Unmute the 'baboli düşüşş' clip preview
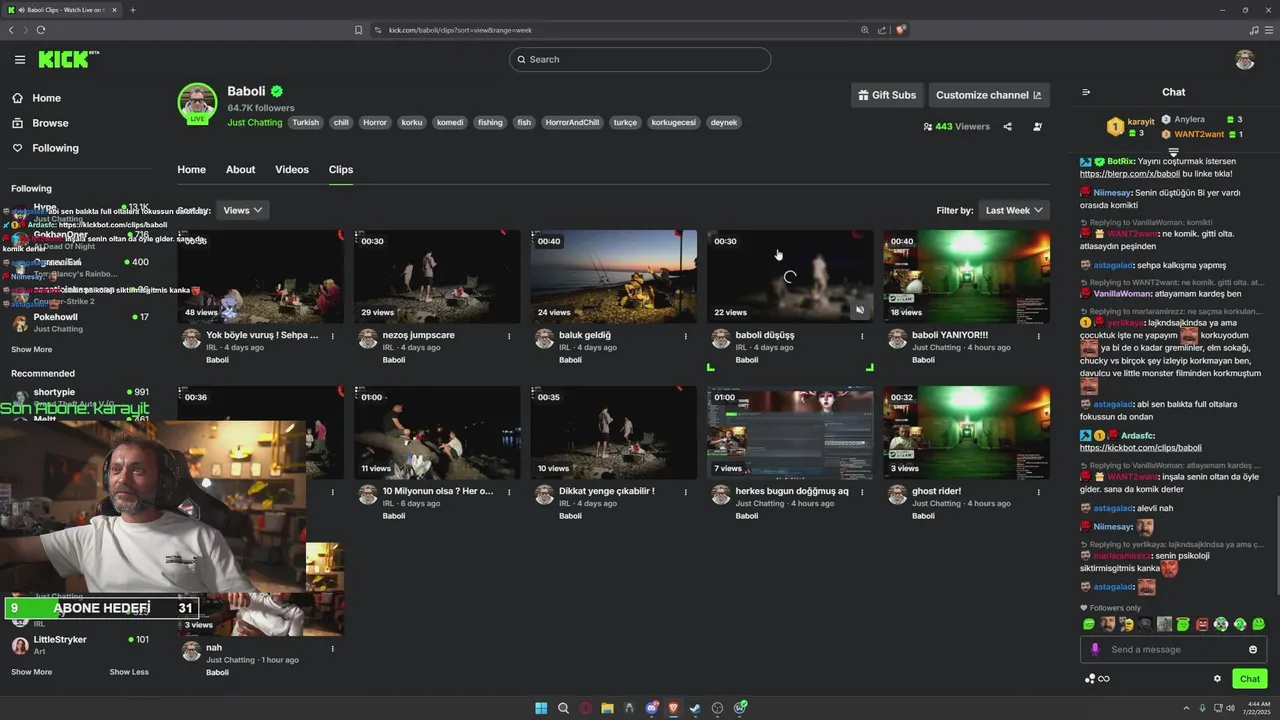1280x720 pixels. [860, 310]
